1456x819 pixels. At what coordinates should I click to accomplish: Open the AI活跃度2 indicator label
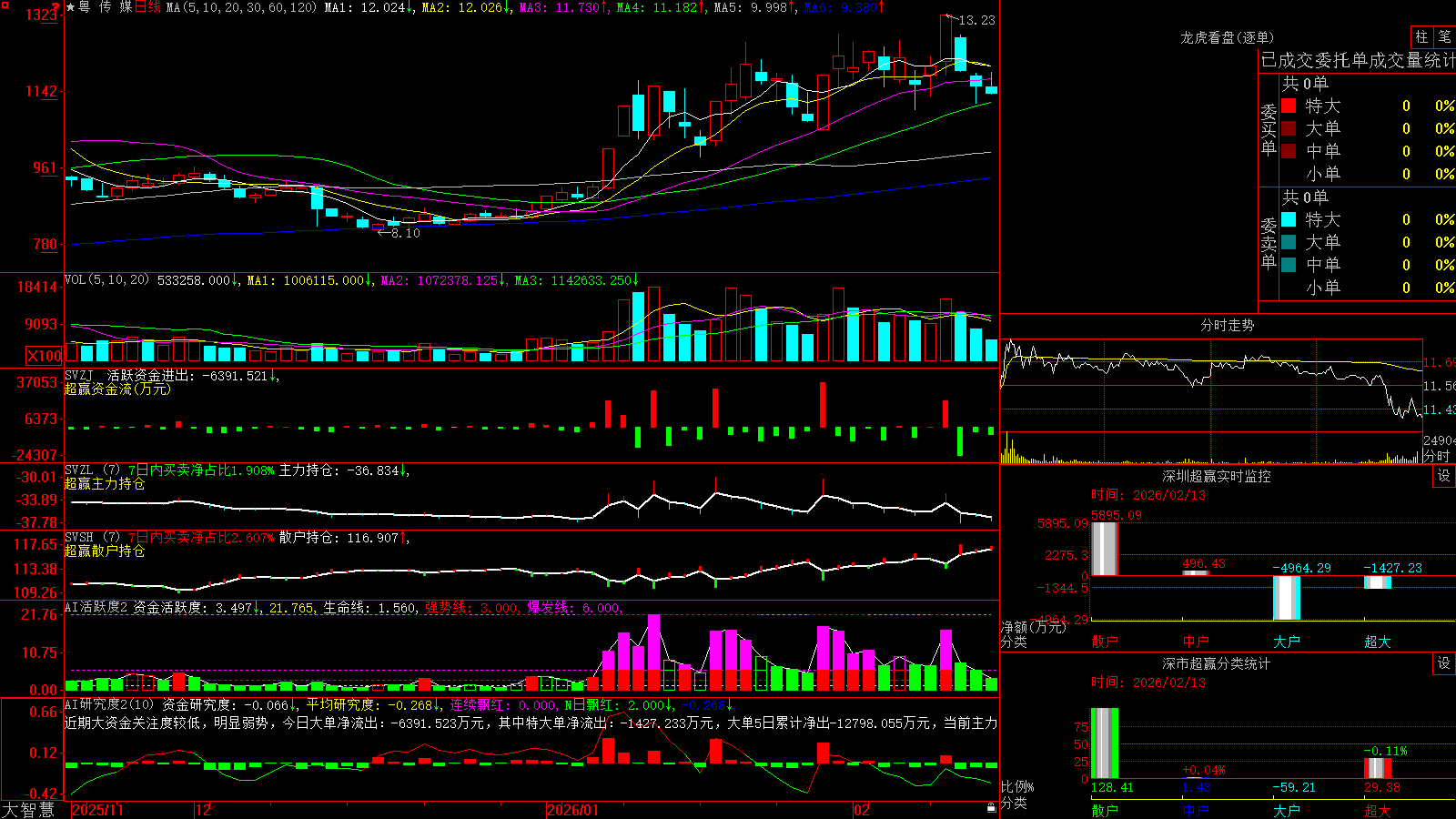click(x=96, y=607)
